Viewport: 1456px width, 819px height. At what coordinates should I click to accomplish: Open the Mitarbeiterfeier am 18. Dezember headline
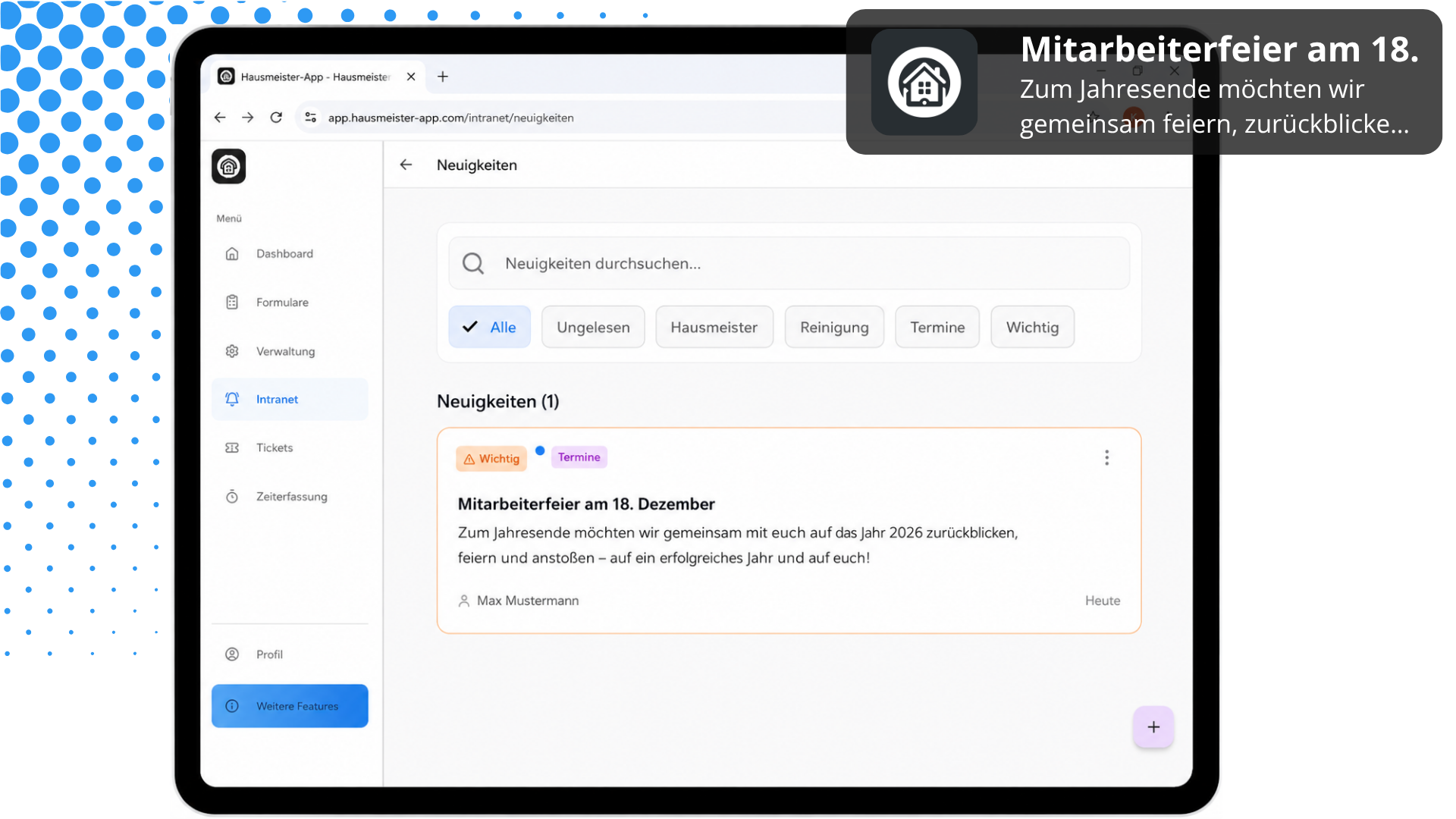586,504
